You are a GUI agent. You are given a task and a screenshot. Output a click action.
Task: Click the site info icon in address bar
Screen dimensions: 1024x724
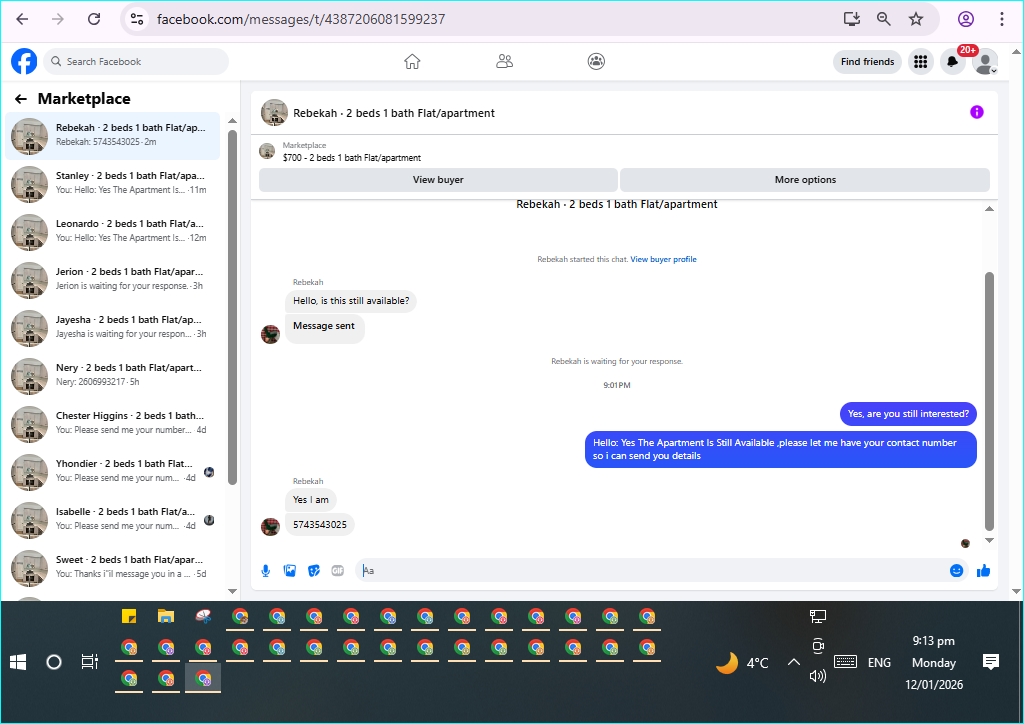coord(136,19)
